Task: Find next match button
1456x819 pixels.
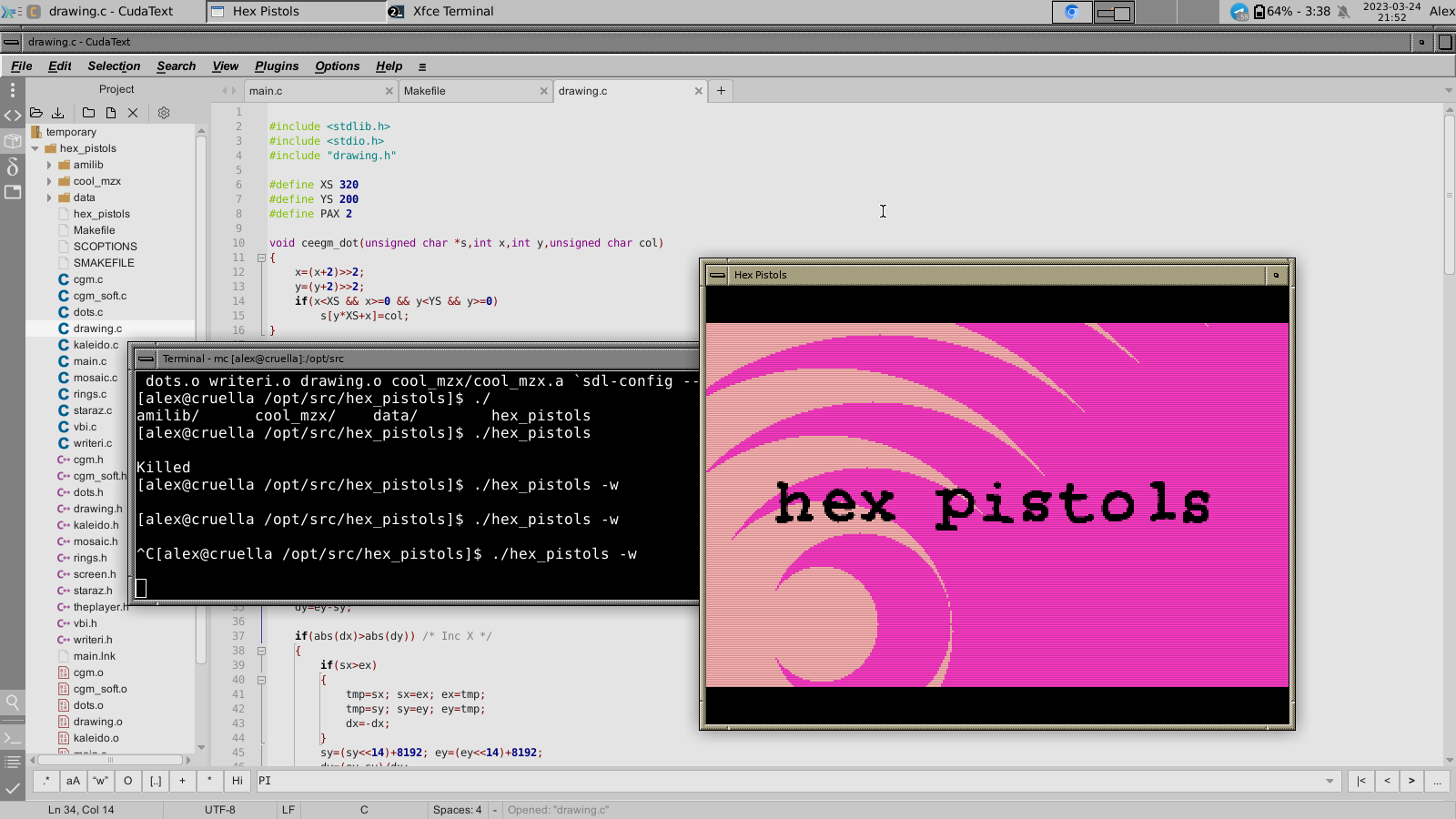Action: pyautogui.click(x=1411, y=781)
